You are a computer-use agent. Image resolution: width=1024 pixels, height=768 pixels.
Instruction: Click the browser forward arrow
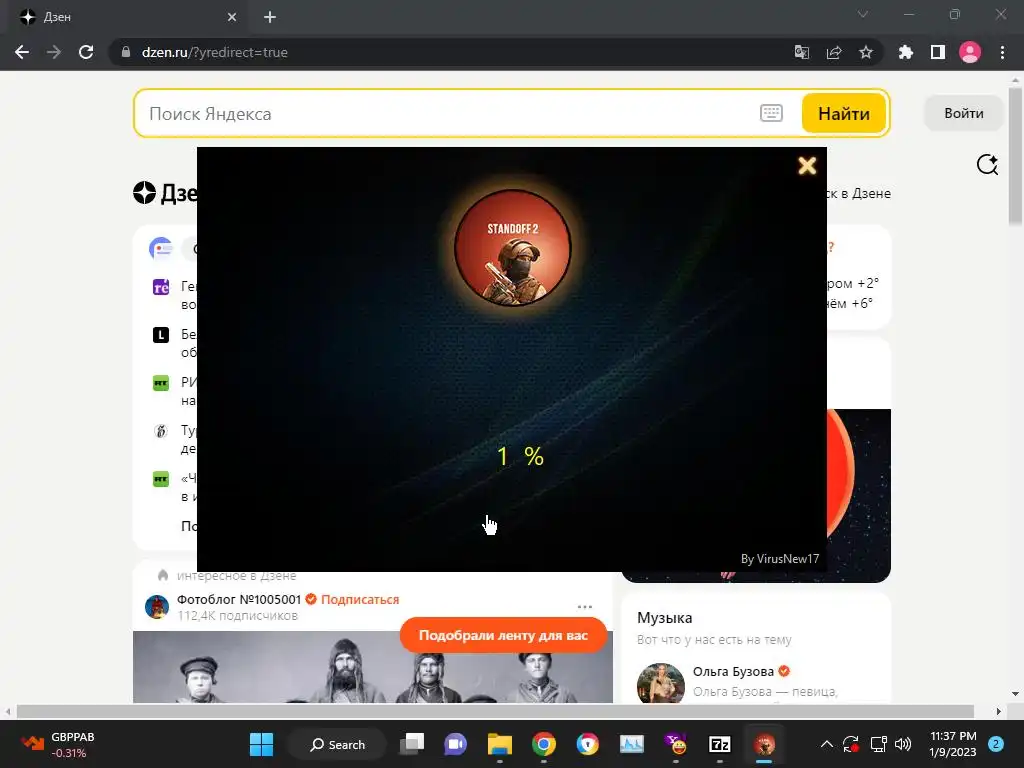tap(54, 52)
